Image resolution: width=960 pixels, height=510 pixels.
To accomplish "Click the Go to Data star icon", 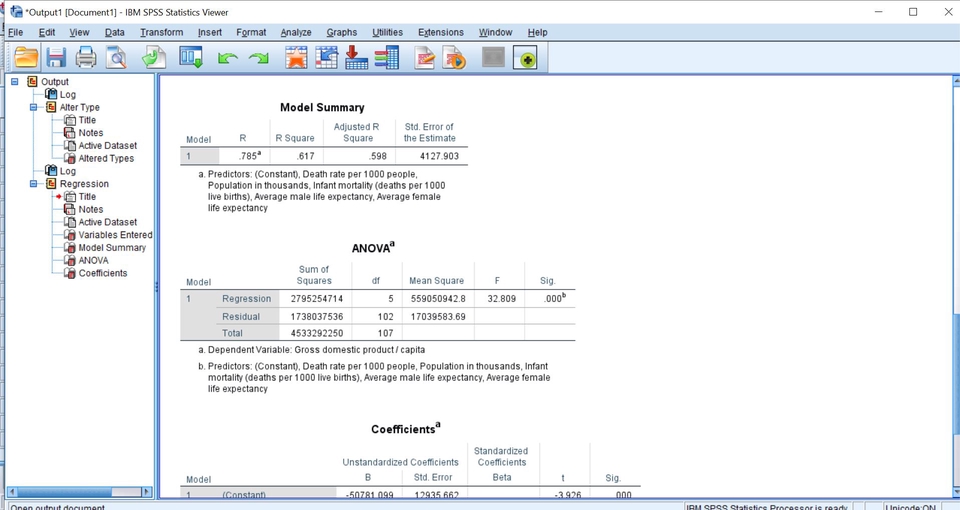I will coord(296,58).
